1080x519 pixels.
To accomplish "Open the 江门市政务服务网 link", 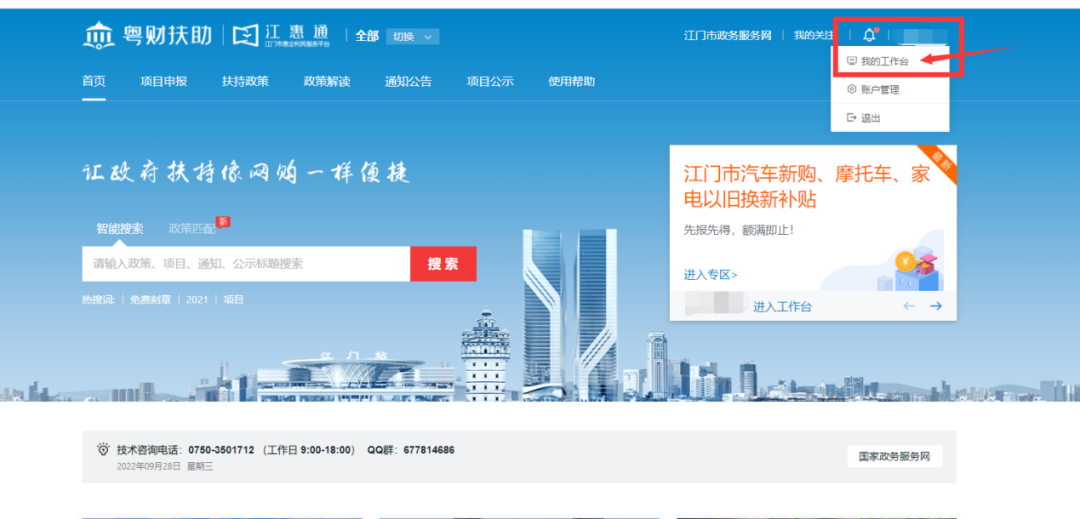I will [727, 36].
